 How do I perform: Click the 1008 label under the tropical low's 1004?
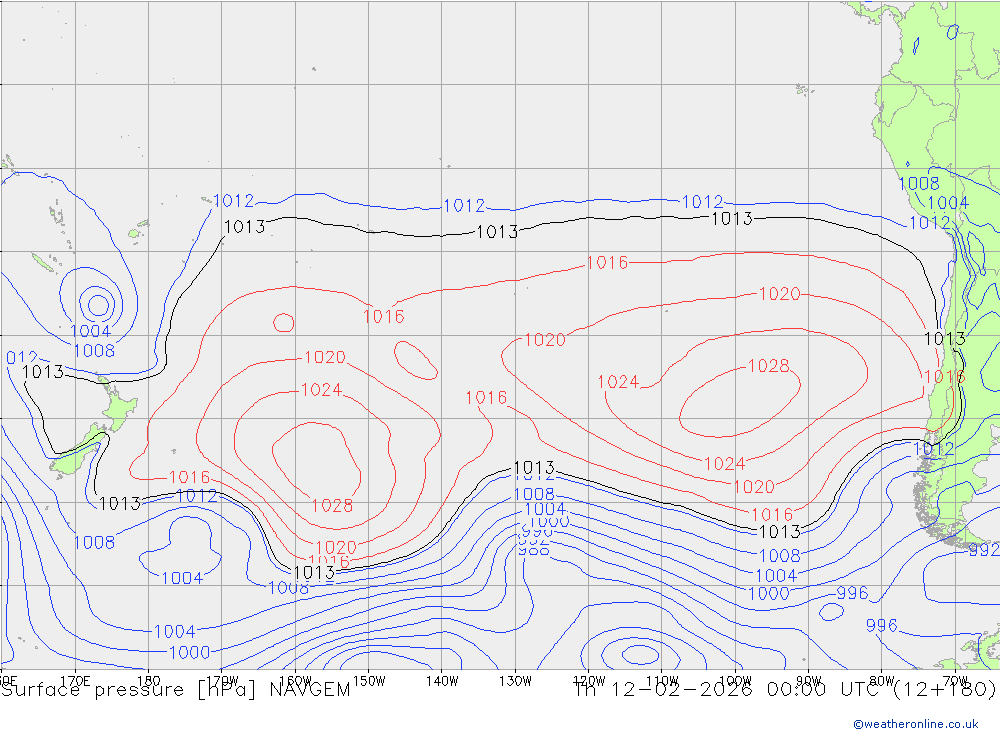(x=94, y=351)
